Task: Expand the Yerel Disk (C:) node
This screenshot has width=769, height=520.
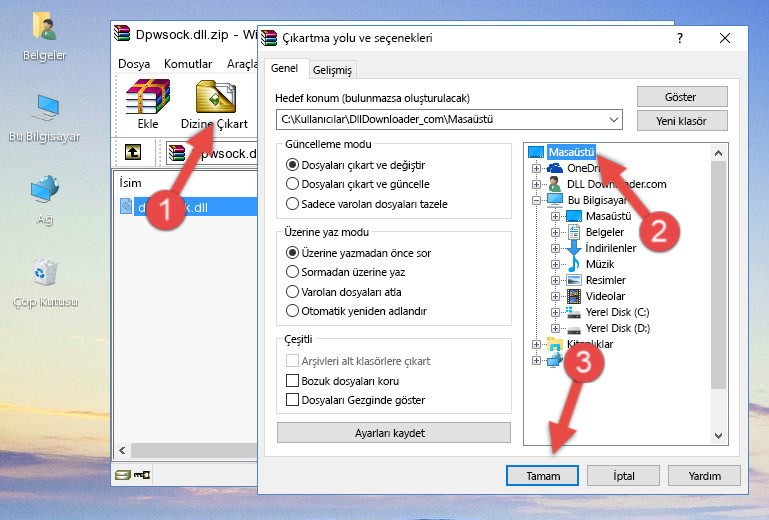Action: click(x=555, y=312)
